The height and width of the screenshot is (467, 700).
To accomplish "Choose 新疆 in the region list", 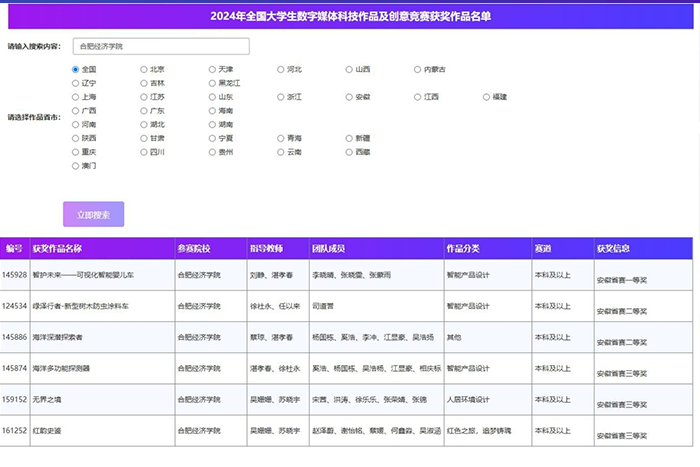I will (x=350, y=138).
